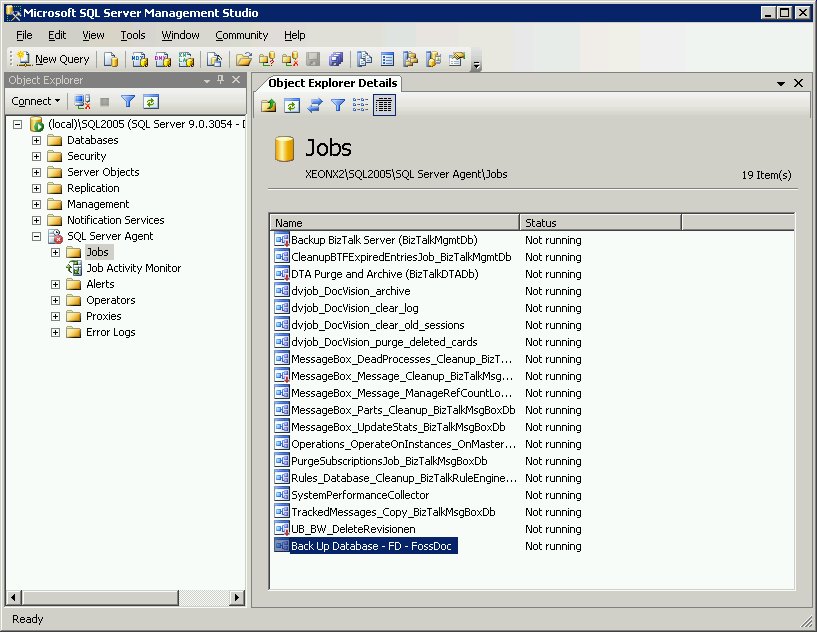Expand the Error Logs folder
This screenshot has width=817, height=632.
click(x=55, y=332)
